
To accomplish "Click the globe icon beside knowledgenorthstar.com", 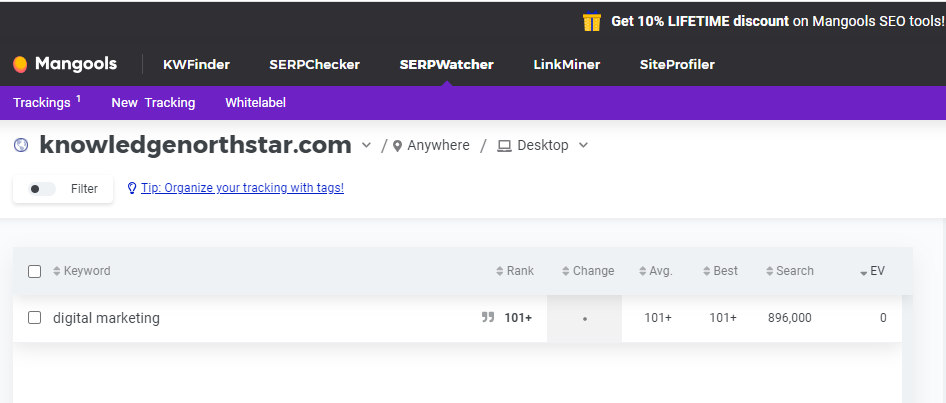I will pos(21,145).
